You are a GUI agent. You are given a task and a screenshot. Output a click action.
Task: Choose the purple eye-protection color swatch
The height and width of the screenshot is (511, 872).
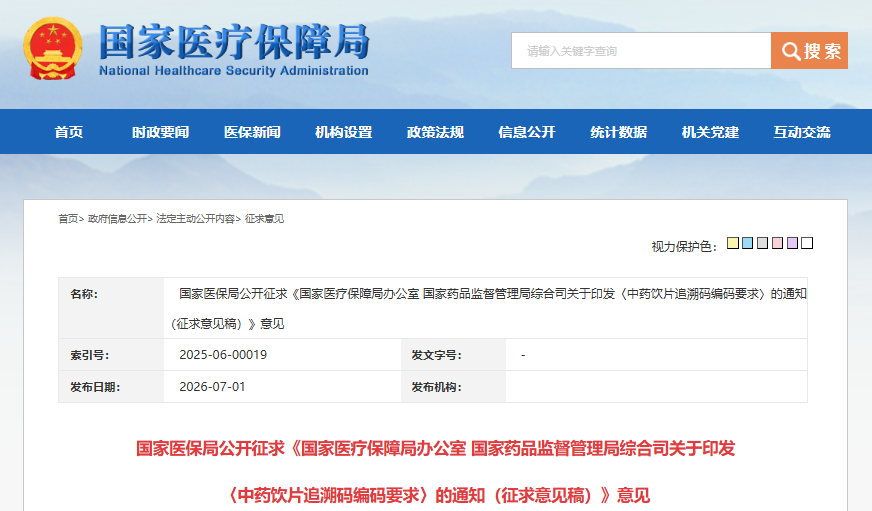click(792, 243)
